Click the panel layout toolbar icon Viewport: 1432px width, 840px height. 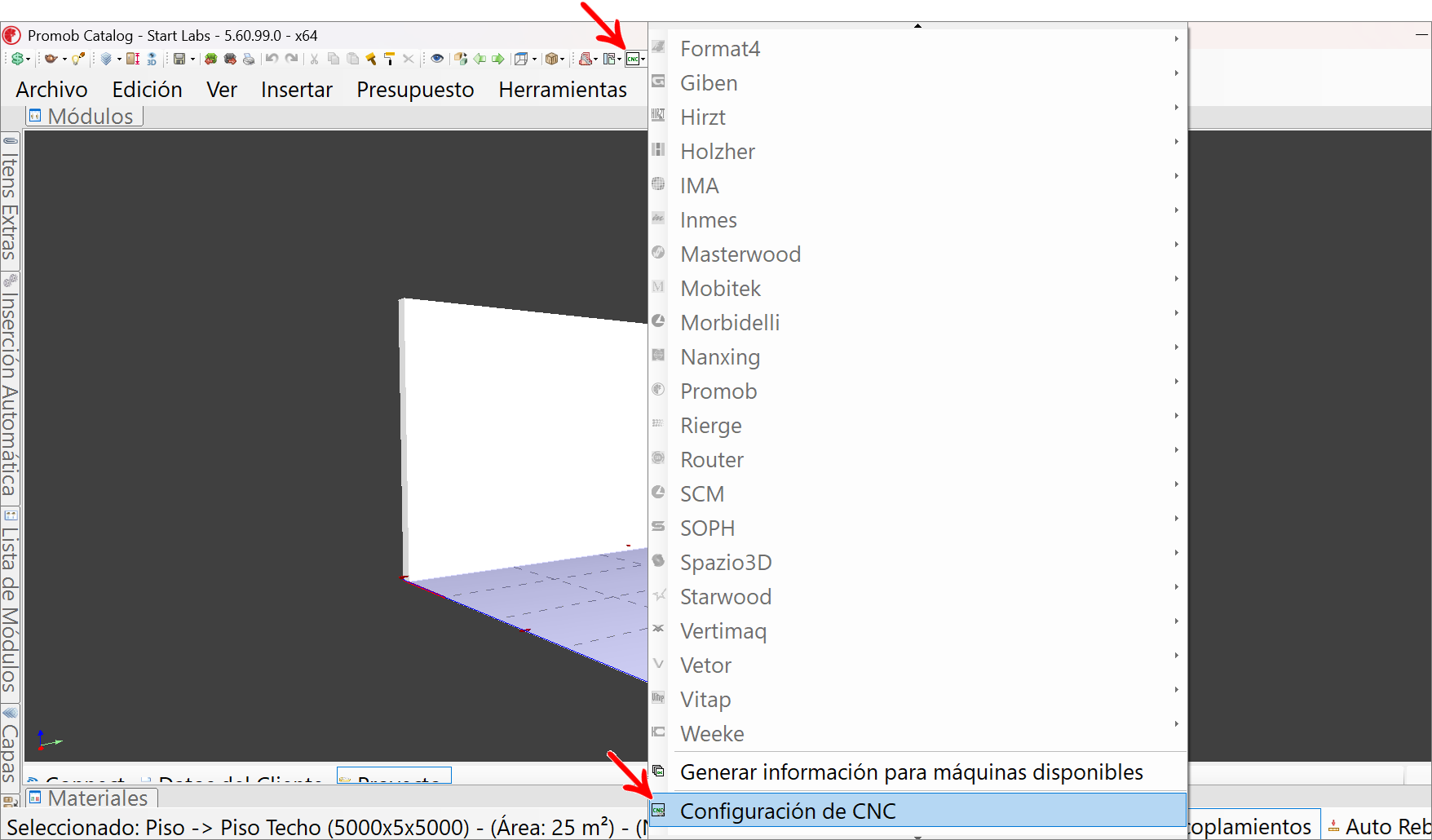click(608, 59)
